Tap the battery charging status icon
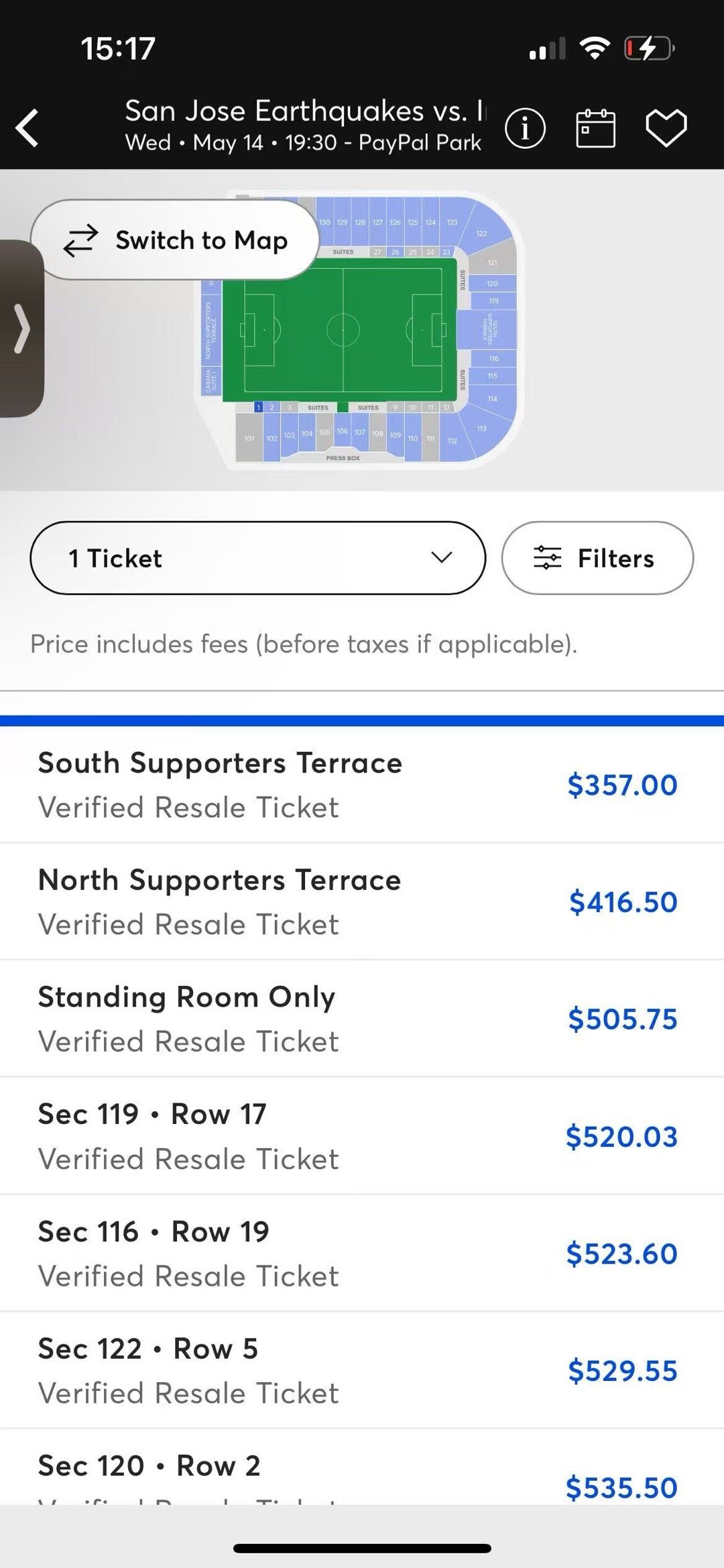724x1568 pixels. pyautogui.click(x=649, y=48)
